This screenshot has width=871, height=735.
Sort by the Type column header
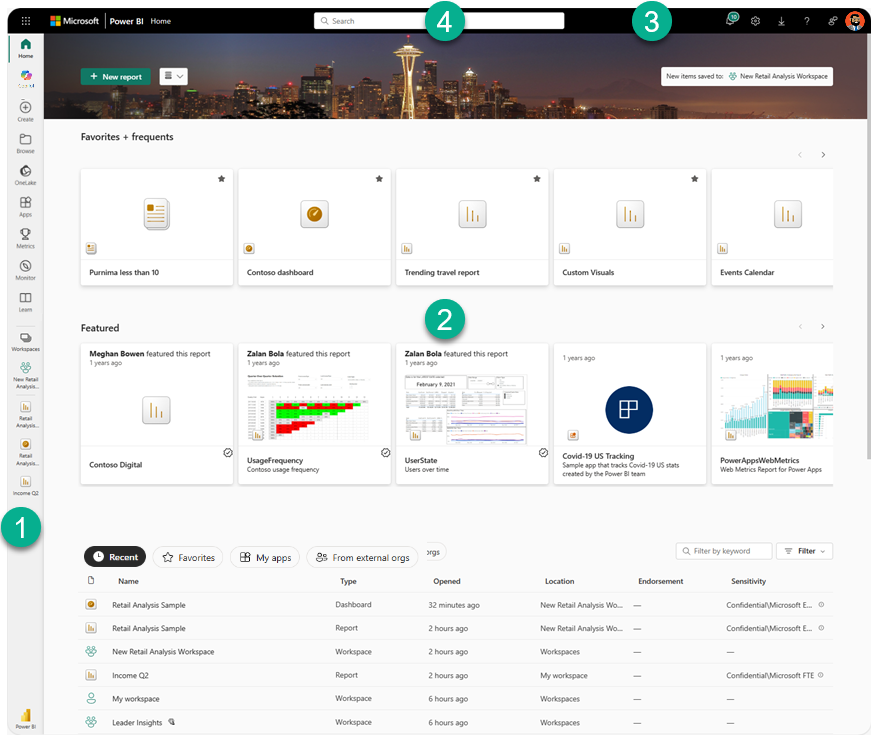tap(348, 581)
